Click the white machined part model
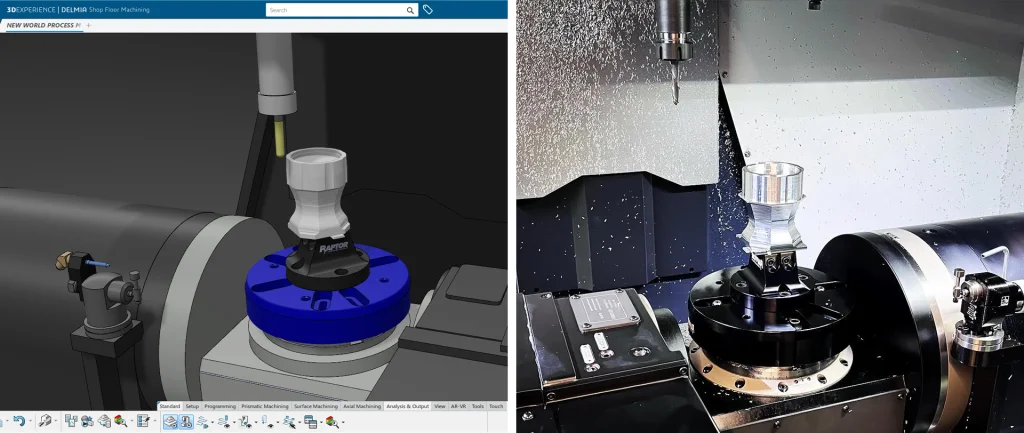Screen dimensions: 1024x433 (x=317, y=193)
